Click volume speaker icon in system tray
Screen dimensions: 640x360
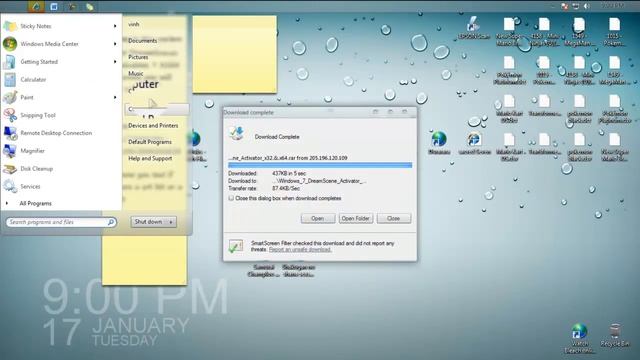(587, 6)
